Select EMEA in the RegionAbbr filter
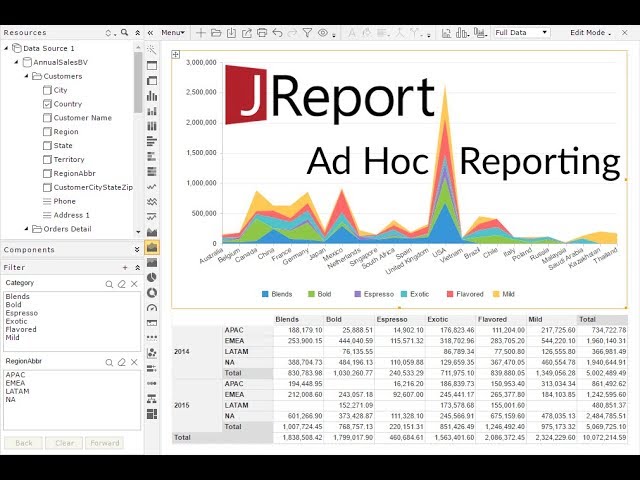 coord(15,383)
